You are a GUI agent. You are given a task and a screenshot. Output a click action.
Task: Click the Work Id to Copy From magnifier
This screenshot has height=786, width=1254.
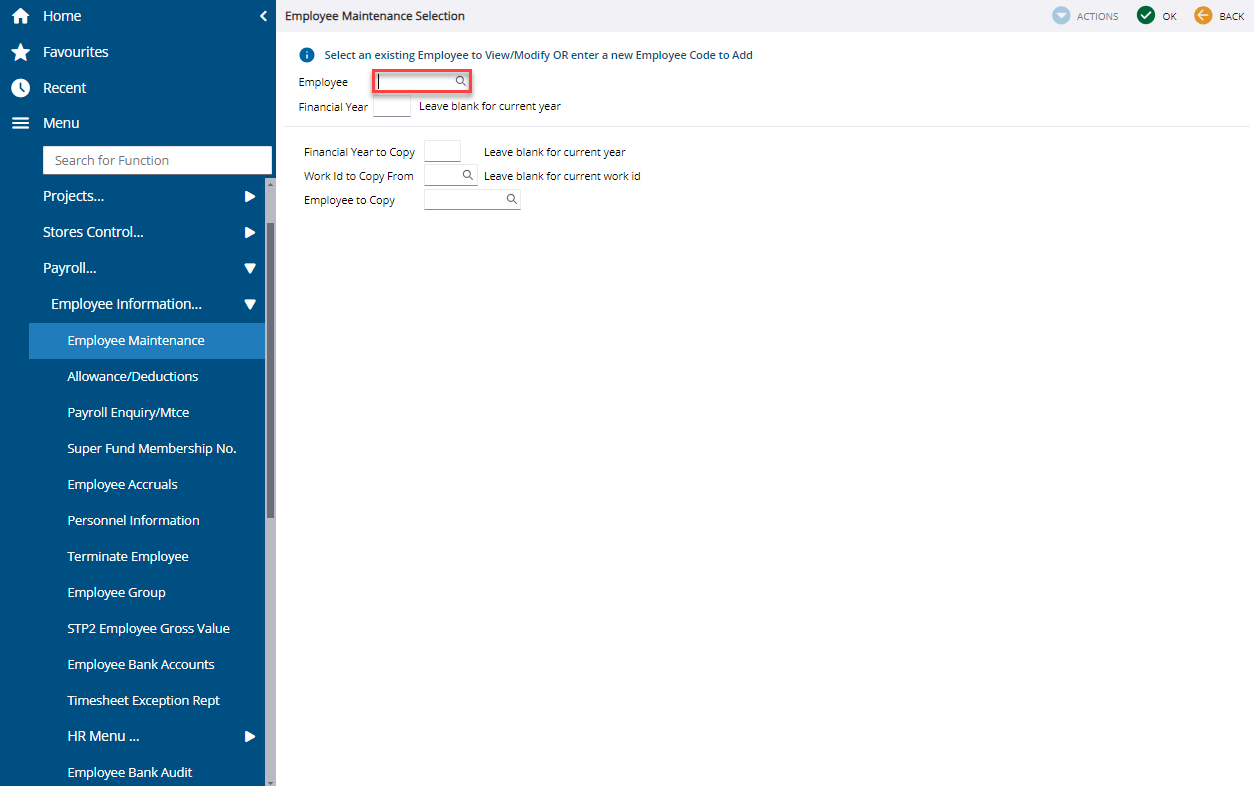468,175
